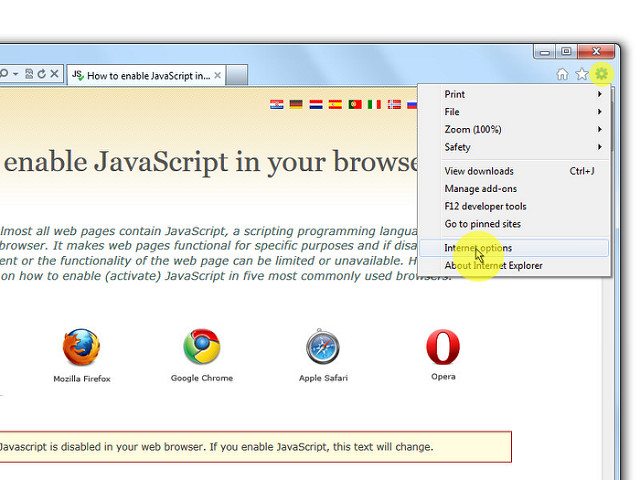Choose the Italian flag language
The image size is (640, 480).
coord(374,104)
